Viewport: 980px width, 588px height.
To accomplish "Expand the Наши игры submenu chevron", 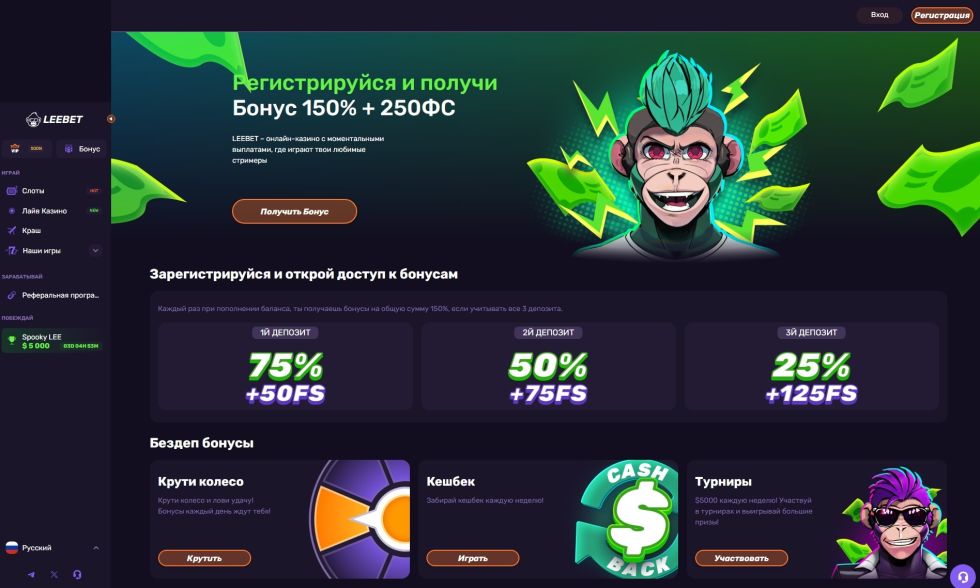I will 96,251.
